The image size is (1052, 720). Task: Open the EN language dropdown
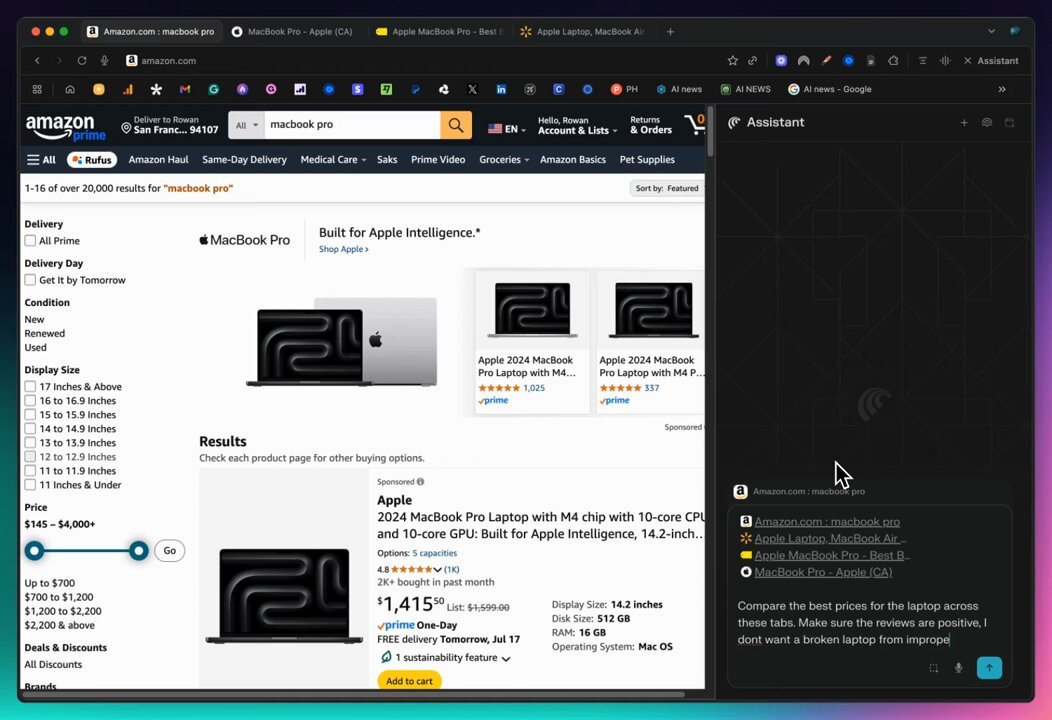507,129
